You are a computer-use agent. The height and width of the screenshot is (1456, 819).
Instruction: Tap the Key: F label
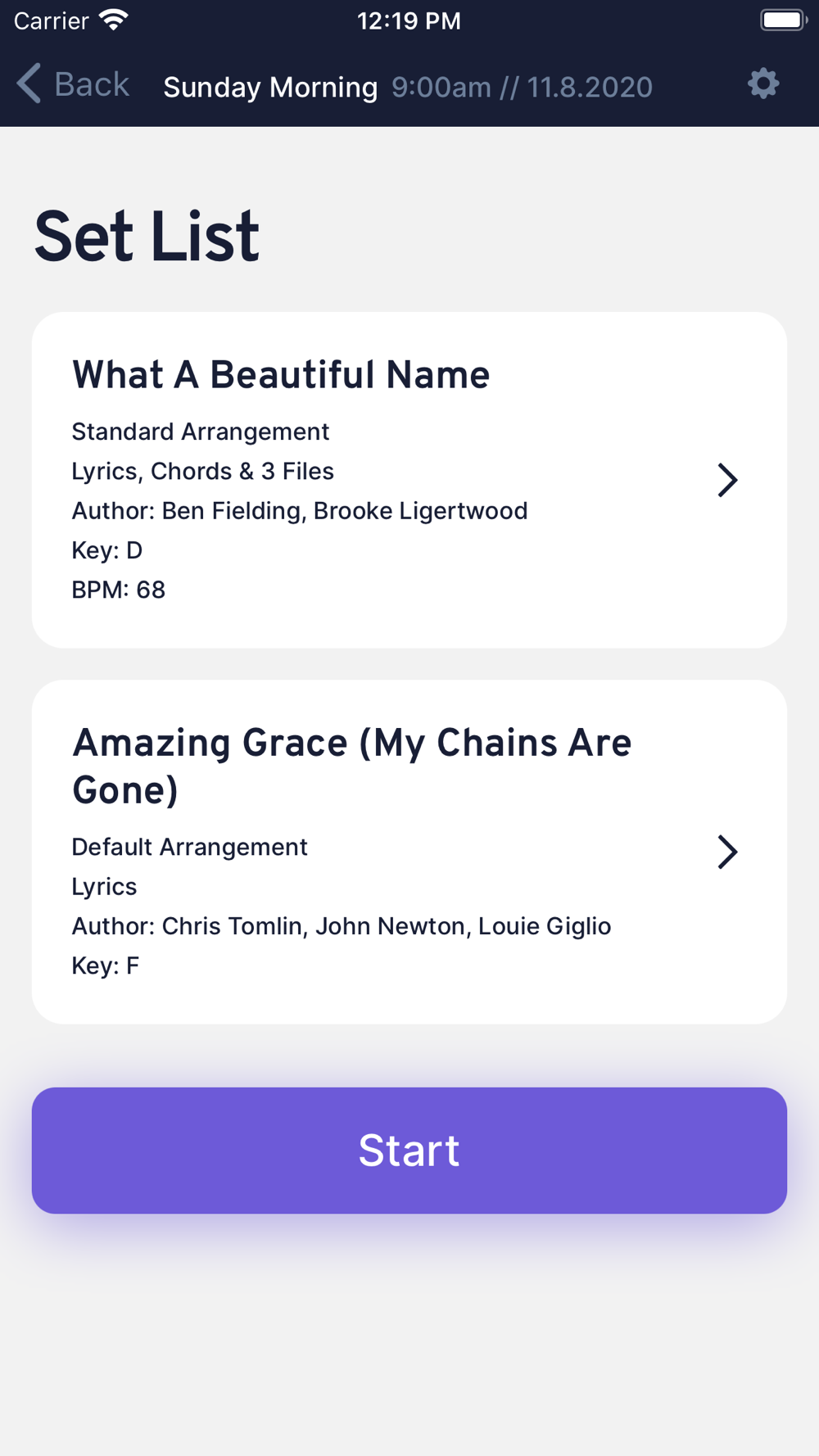click(106, 965)
